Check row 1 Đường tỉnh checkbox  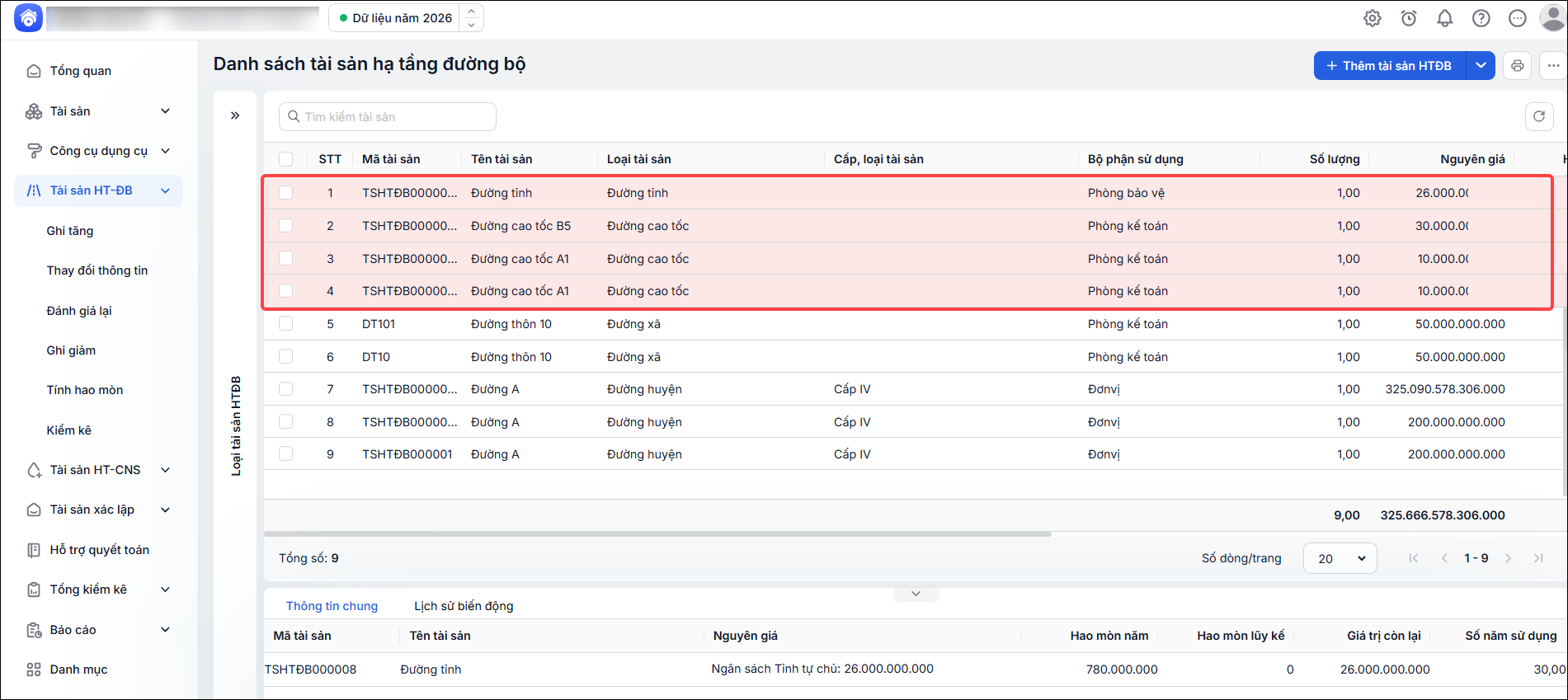[285, 193]
